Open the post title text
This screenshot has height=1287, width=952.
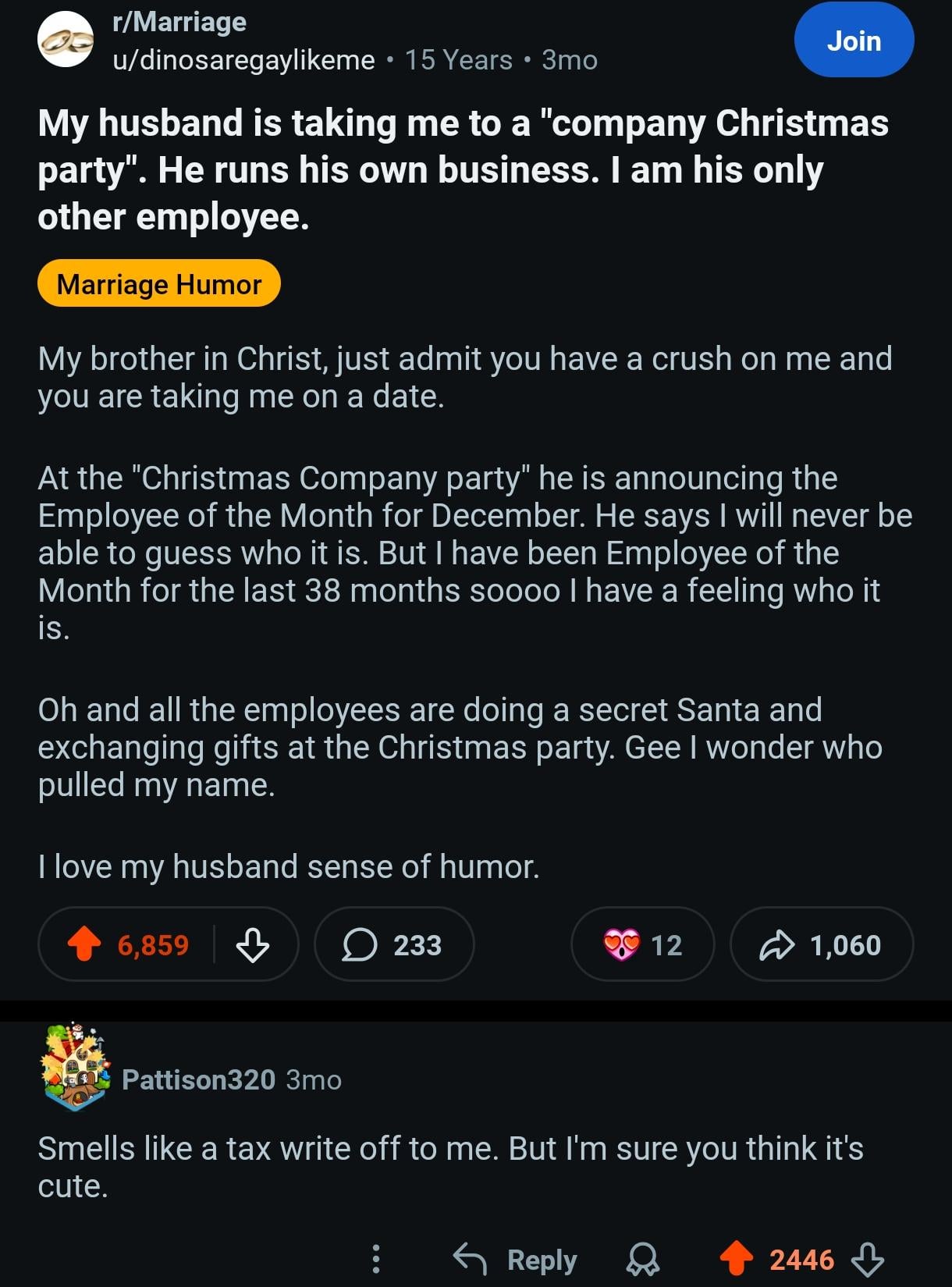463,169
